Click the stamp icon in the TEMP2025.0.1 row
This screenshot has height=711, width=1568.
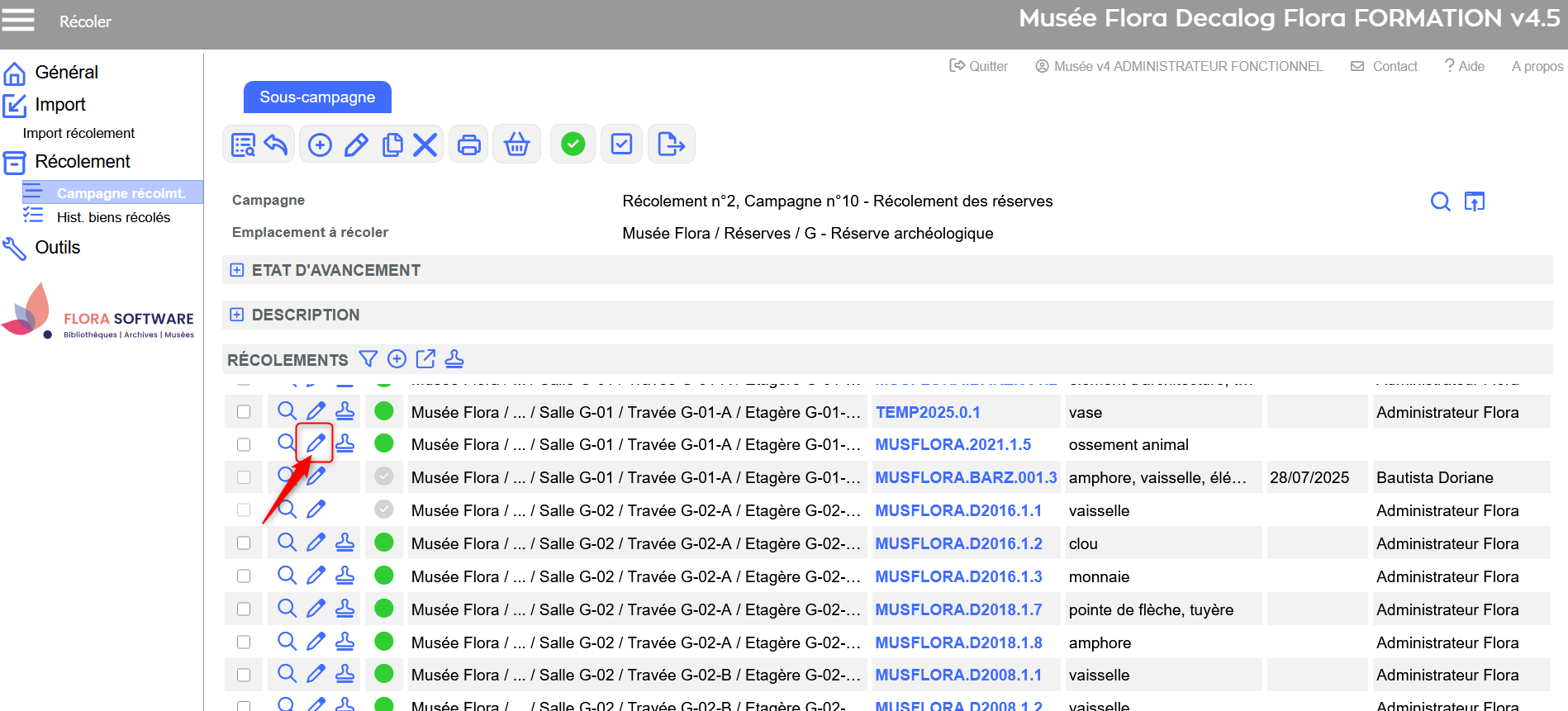click(x=345, y=411)
